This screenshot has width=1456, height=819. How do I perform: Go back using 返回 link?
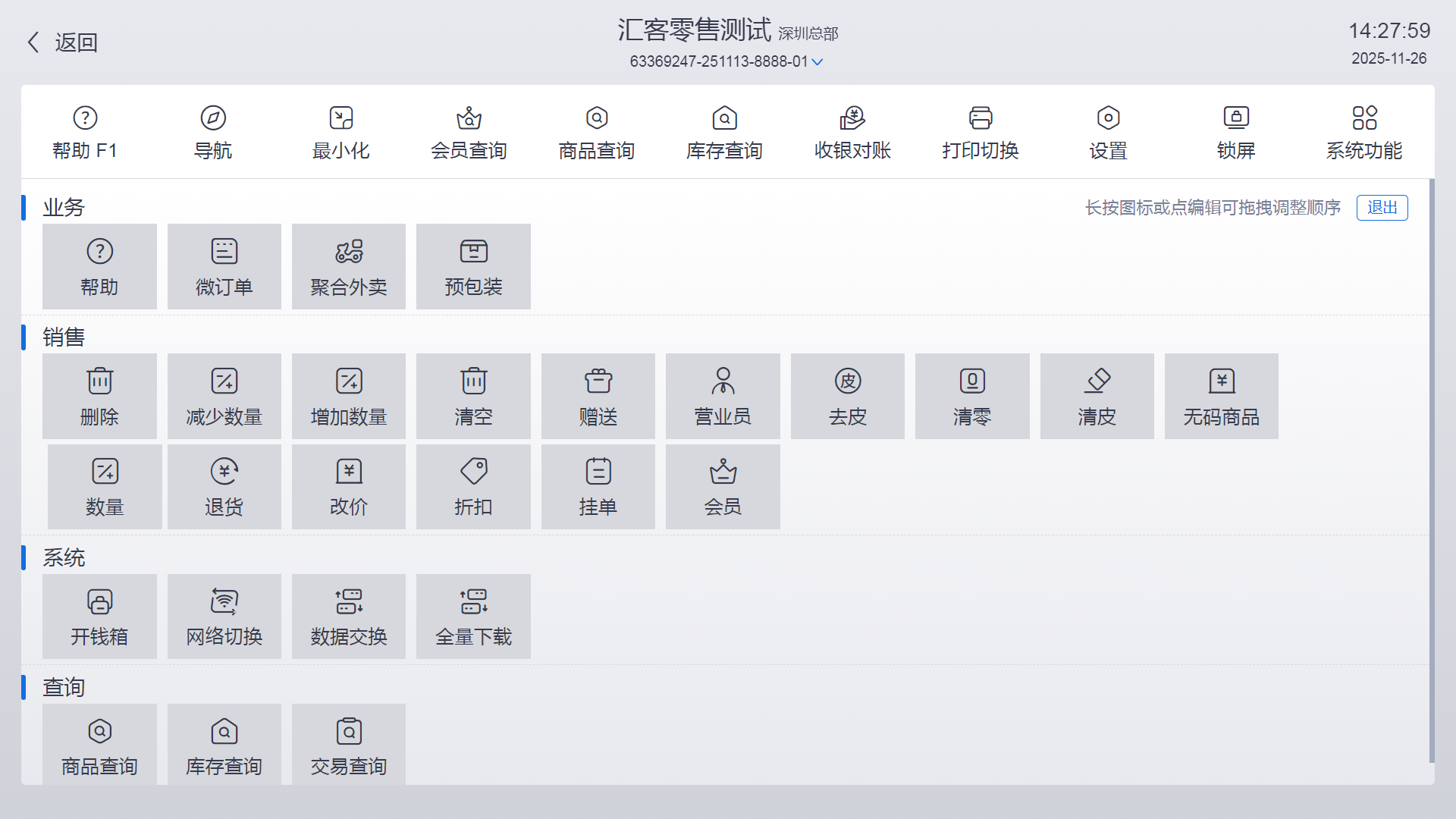tap(62, 42)
